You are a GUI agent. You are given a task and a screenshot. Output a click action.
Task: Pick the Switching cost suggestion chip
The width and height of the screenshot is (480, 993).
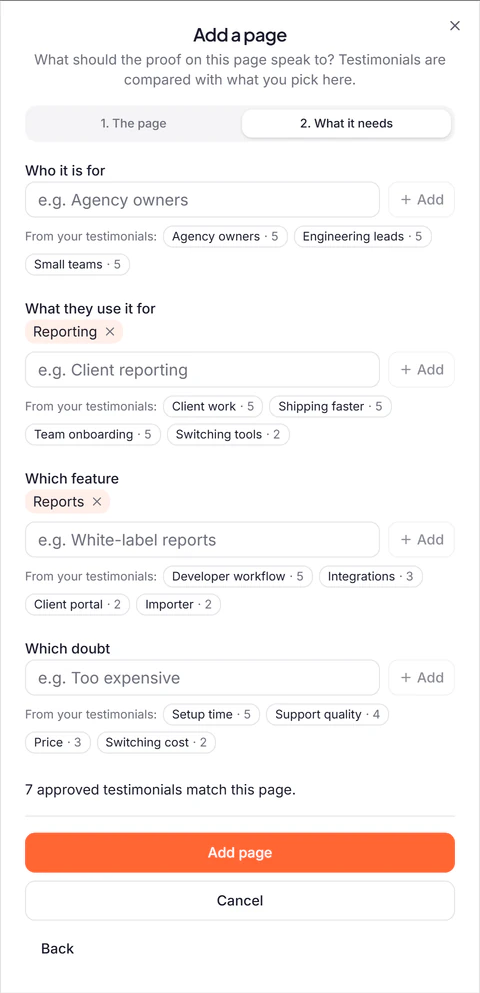156,742
